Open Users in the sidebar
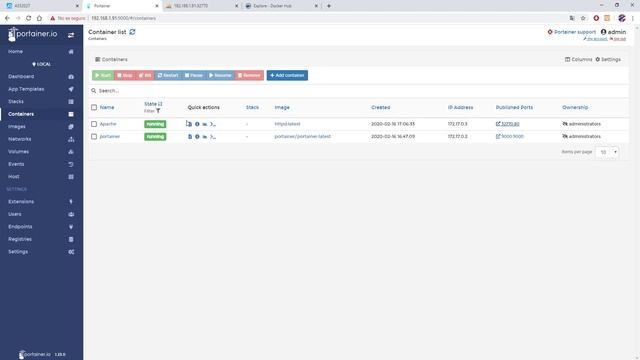Image resolution: width=640 pixels, height=360 pixels. coord(15,214)
